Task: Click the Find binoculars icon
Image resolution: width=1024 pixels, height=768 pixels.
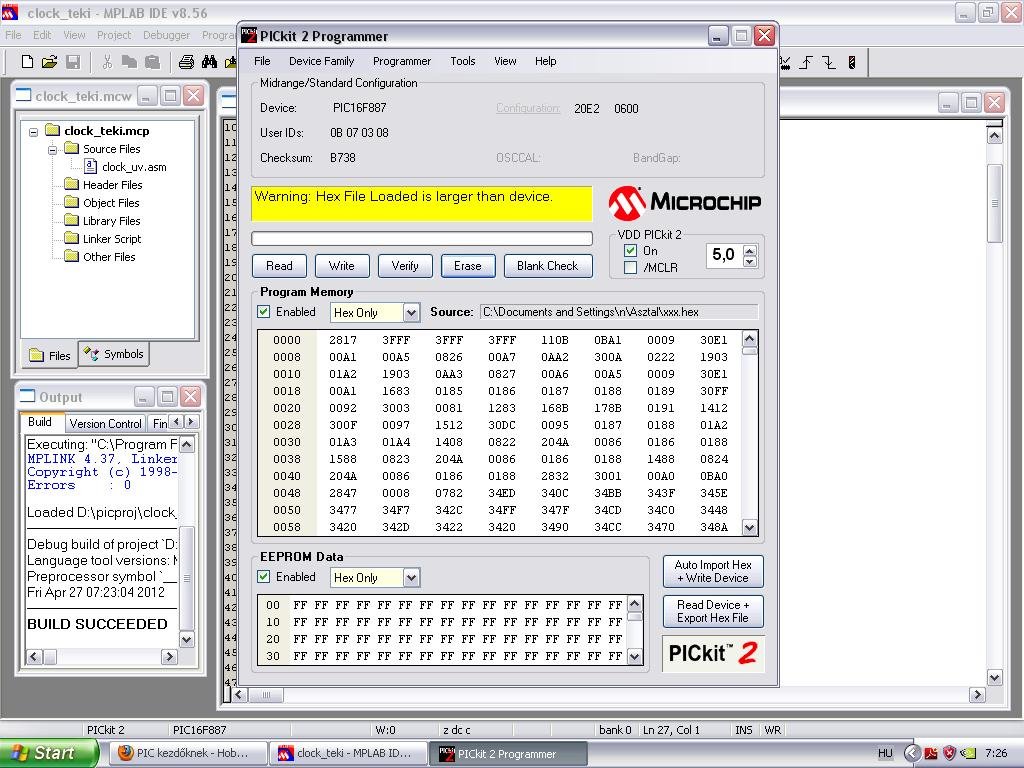Action: [209, 62]
